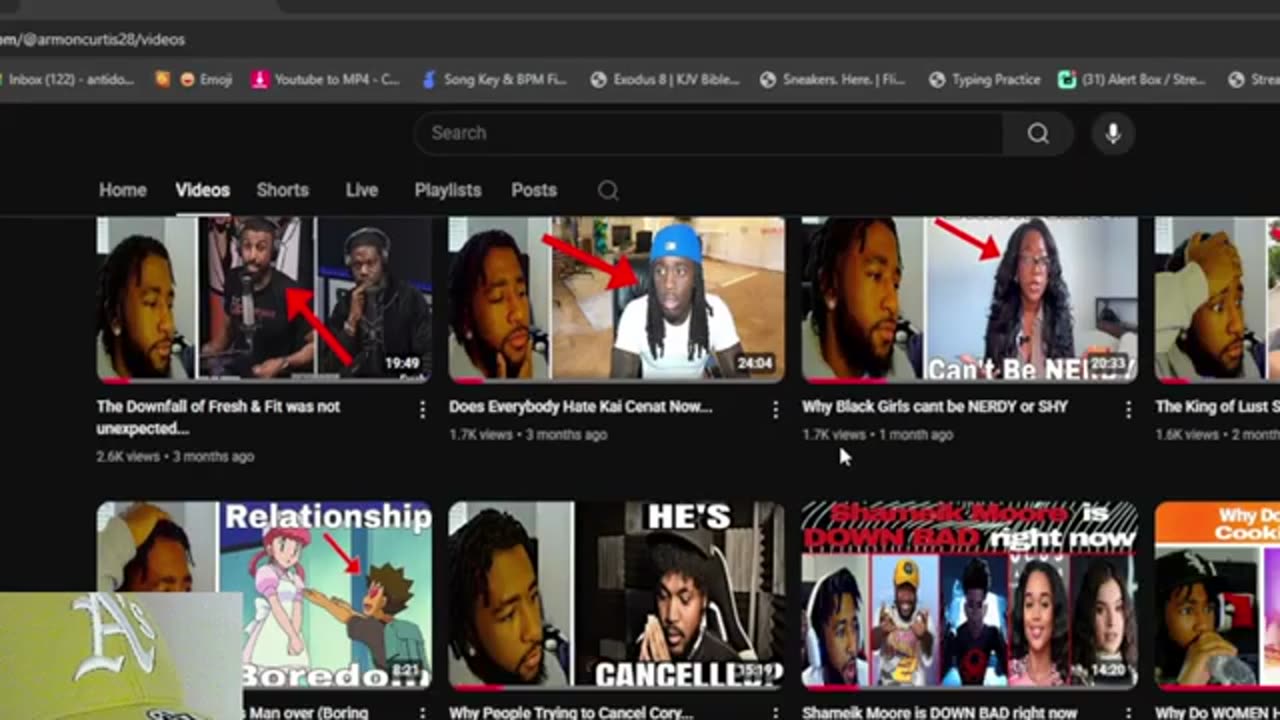
Task: Open the Live tab
Action: pyautogui.click(x=362, y=190)
